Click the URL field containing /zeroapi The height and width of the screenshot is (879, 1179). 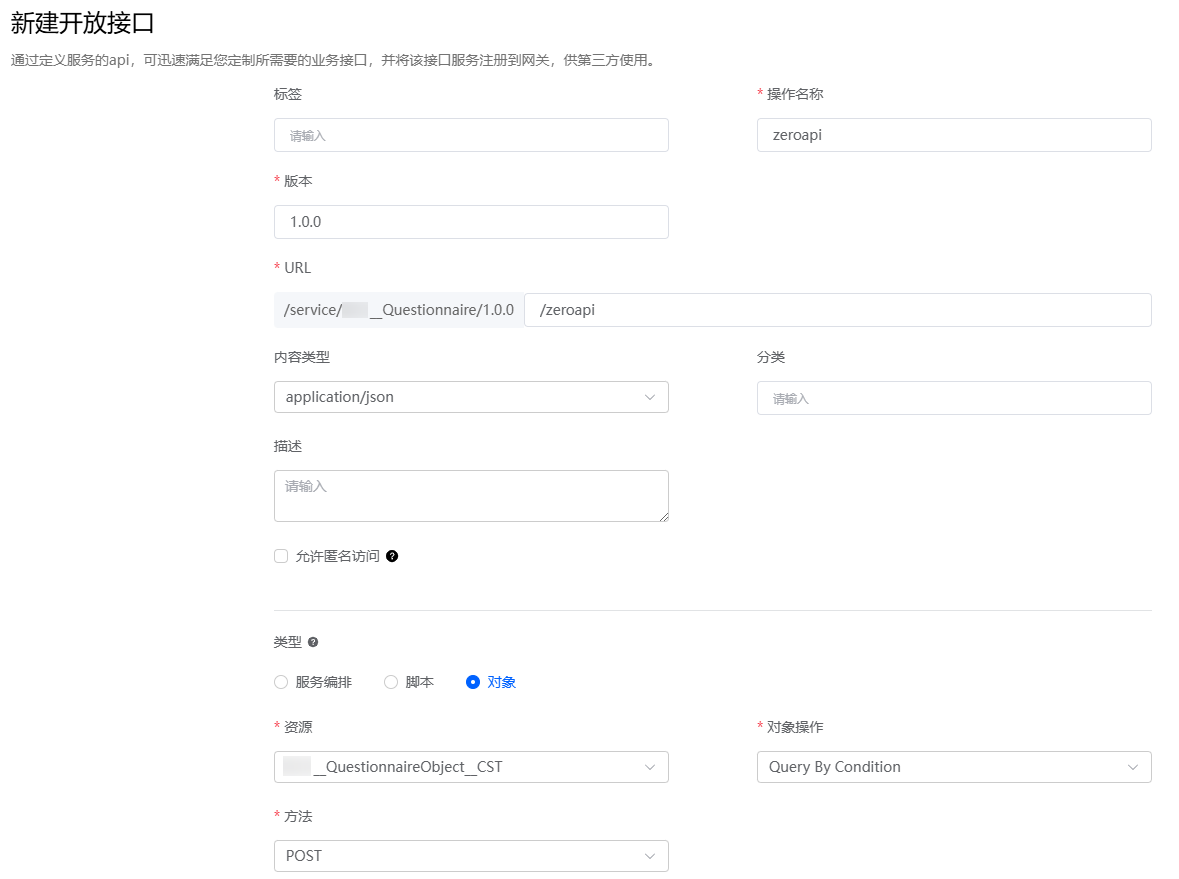click(838, 310)
